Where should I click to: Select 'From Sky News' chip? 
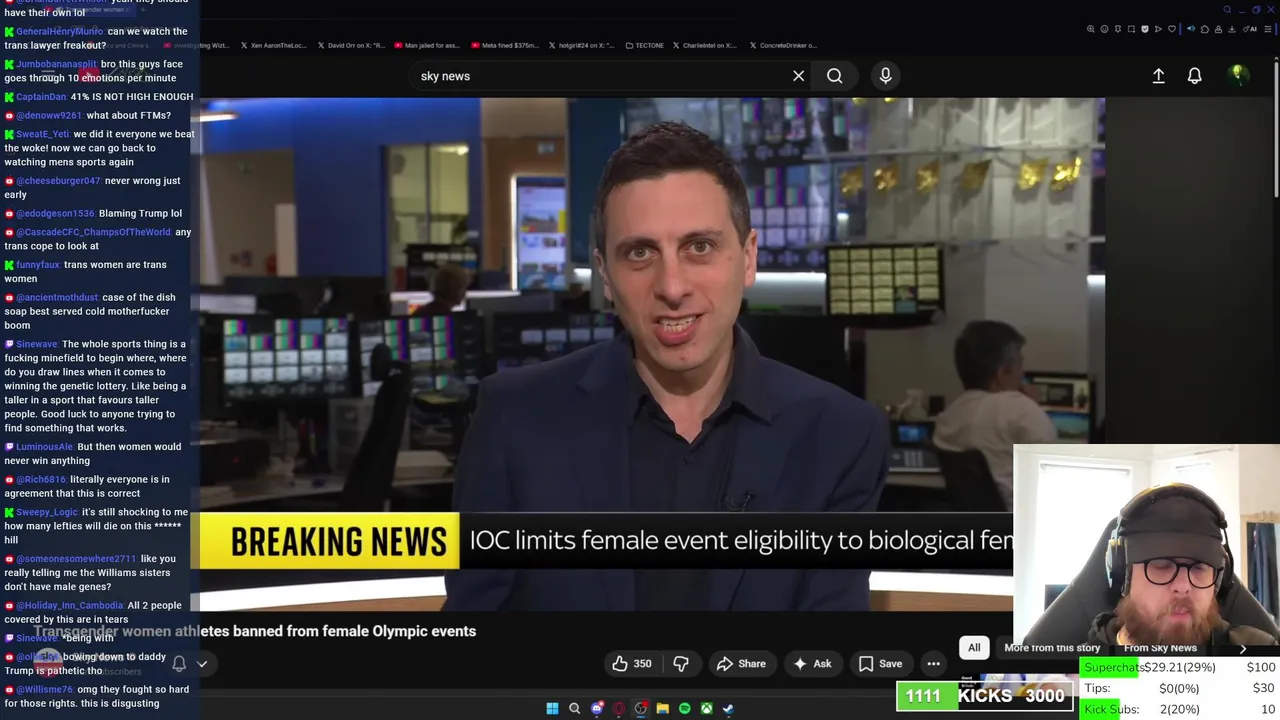tap(1160, 648)
